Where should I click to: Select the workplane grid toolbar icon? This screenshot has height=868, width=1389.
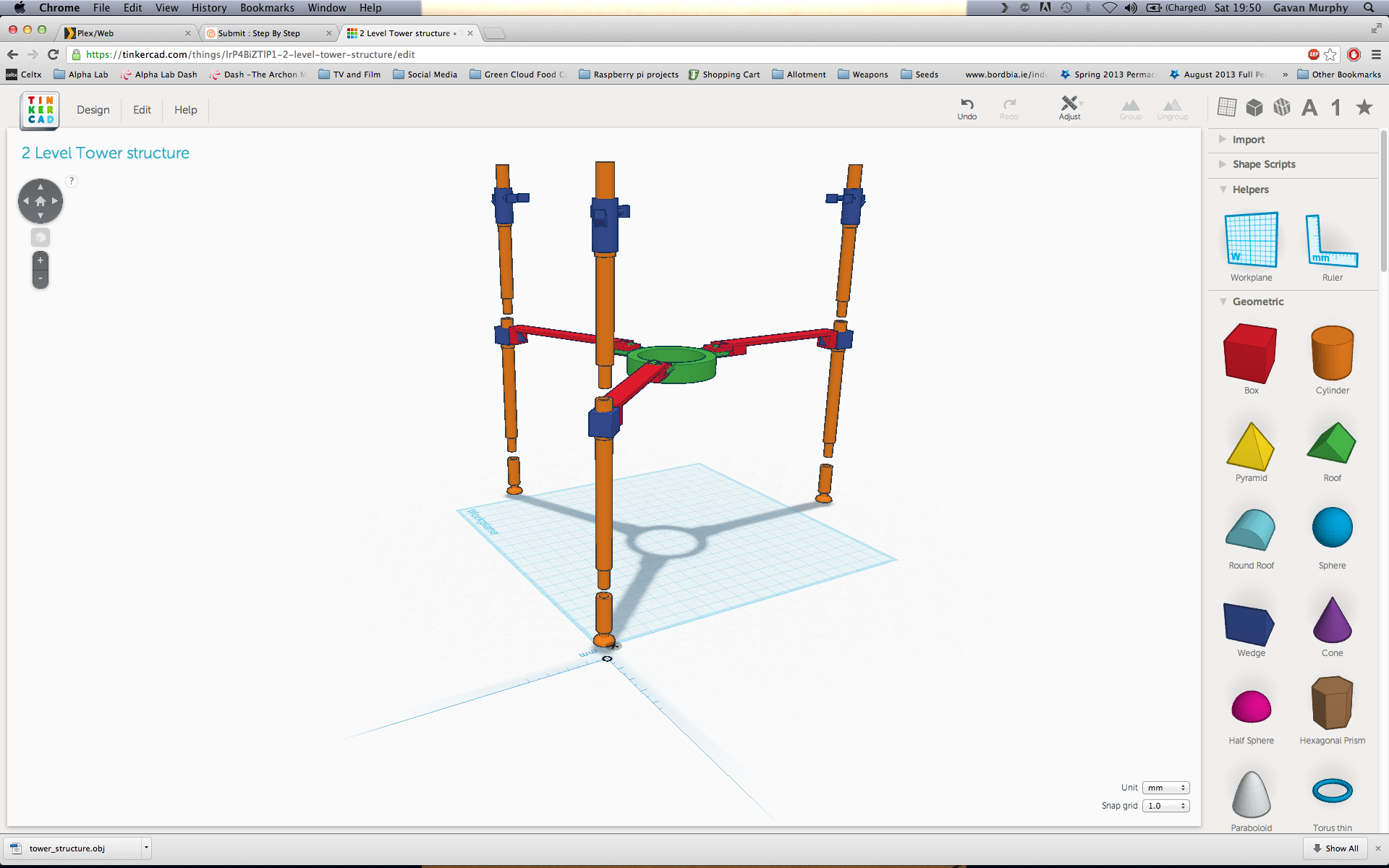(x=1227, y=107)
